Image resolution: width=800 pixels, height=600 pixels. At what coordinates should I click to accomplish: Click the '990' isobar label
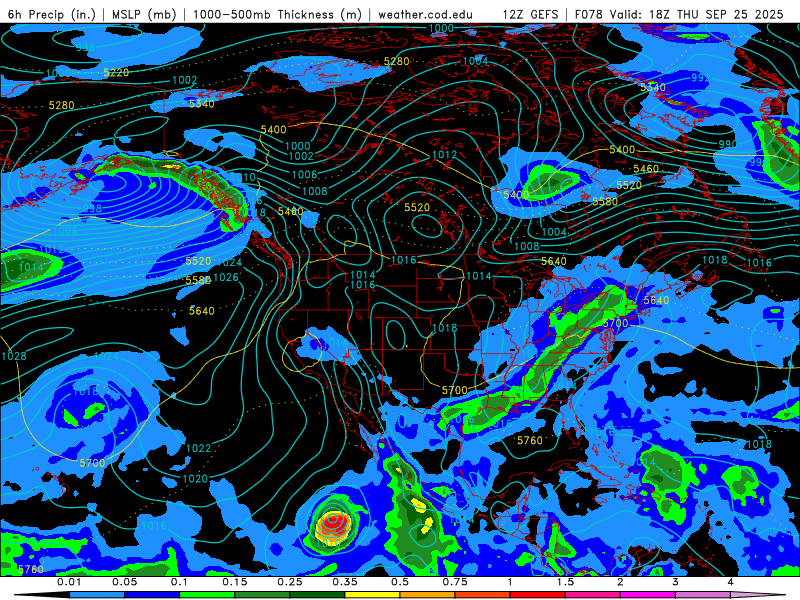[x=728, y=144]
